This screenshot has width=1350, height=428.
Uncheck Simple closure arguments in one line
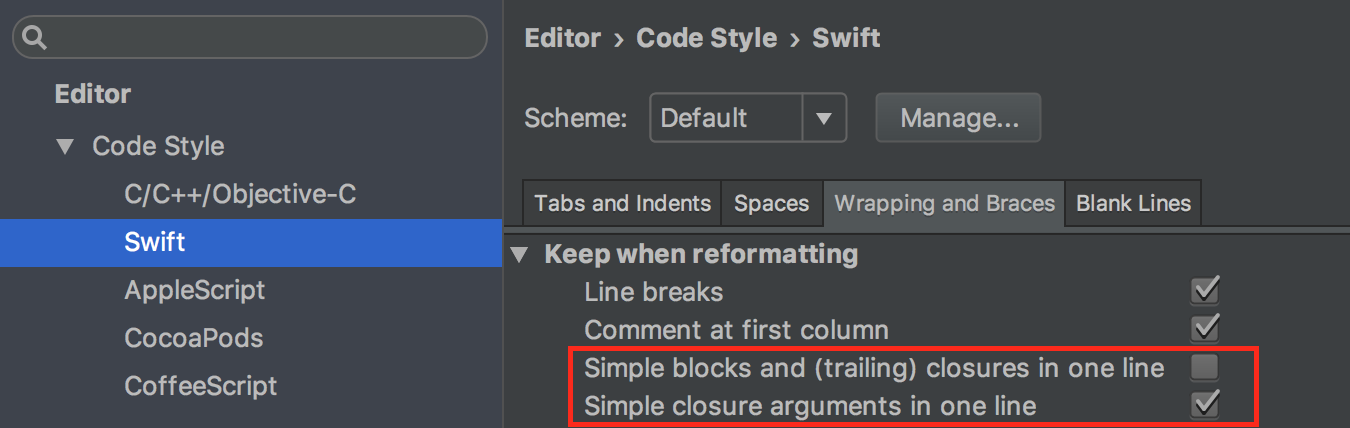pos(1205,405)
